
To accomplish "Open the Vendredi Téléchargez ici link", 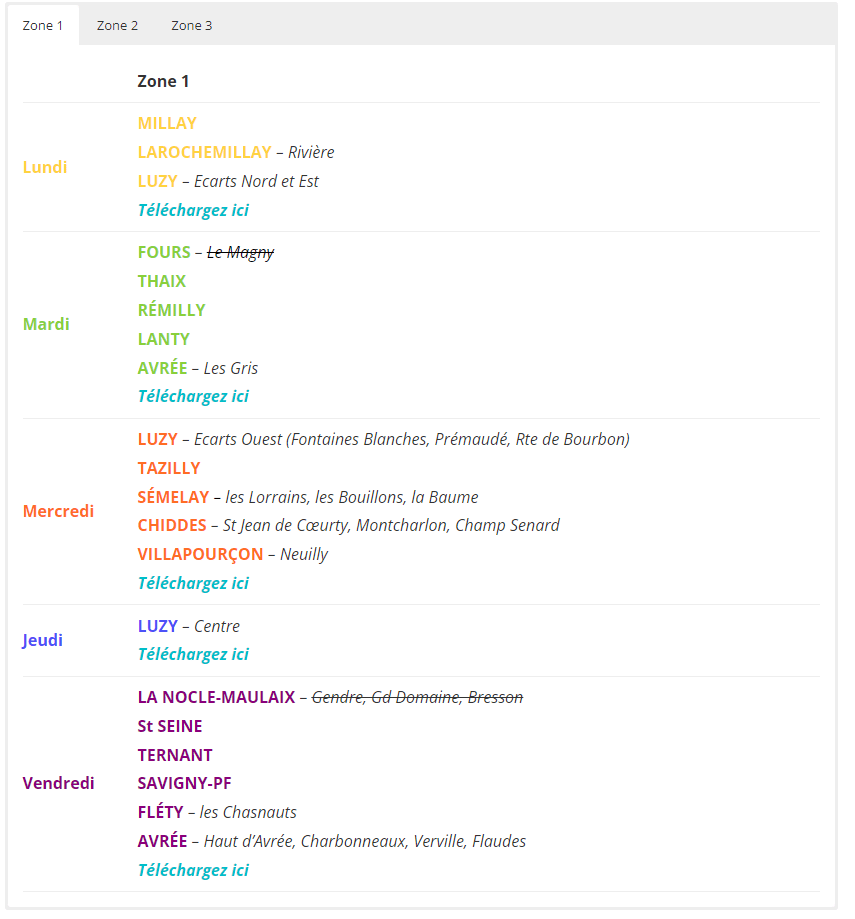I will coord(193,870).
